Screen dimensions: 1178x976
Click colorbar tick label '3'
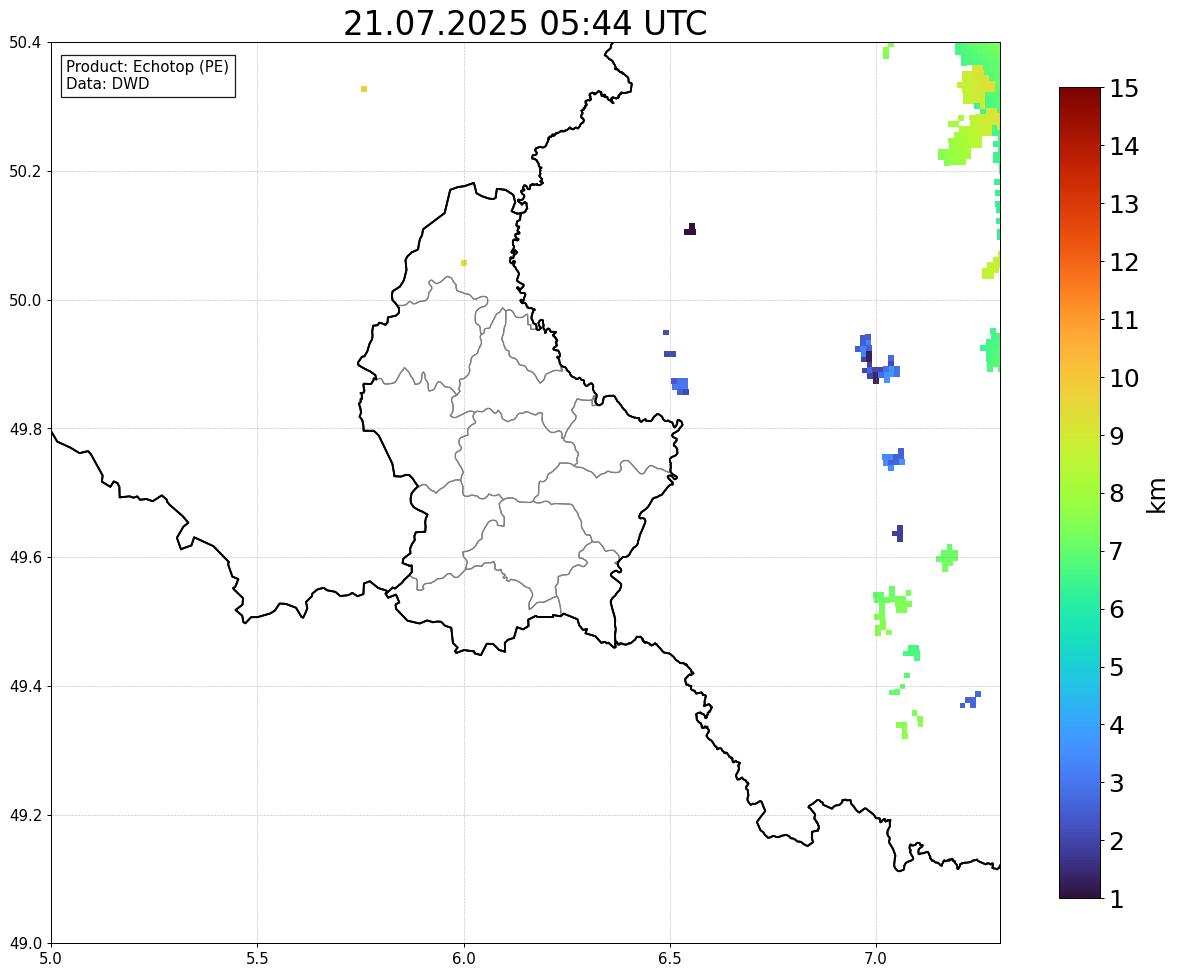pos(1116,782)
